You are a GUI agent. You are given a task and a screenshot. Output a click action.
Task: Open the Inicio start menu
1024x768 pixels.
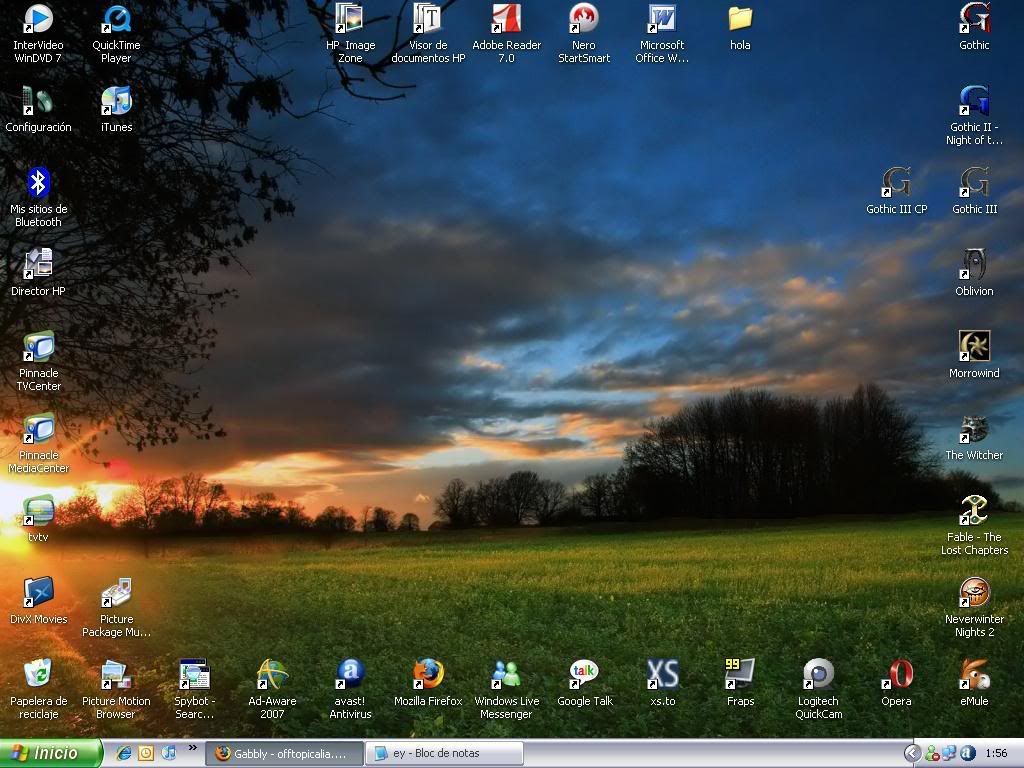point(51,753)
